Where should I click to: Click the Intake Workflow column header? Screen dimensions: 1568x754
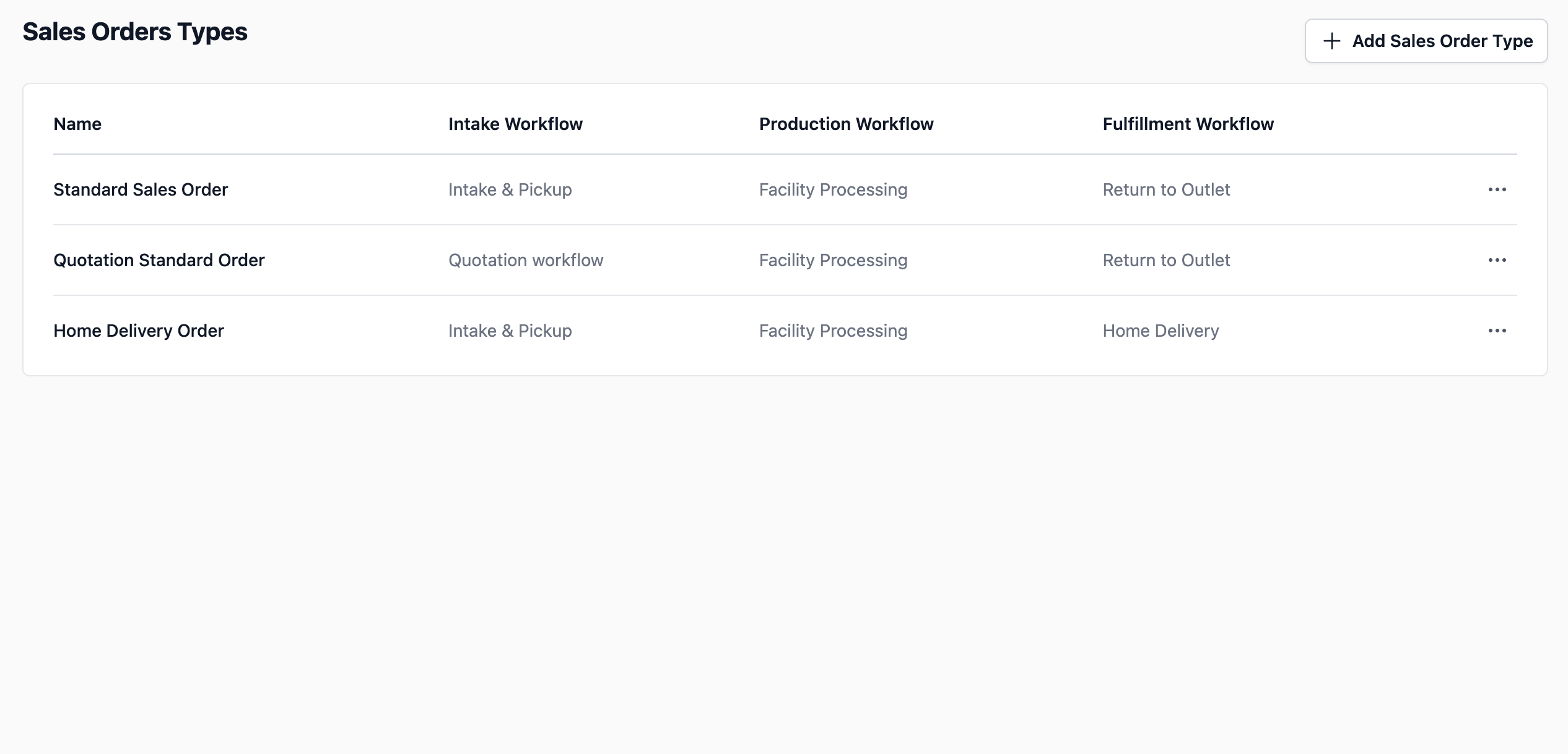tap(515, 124)
